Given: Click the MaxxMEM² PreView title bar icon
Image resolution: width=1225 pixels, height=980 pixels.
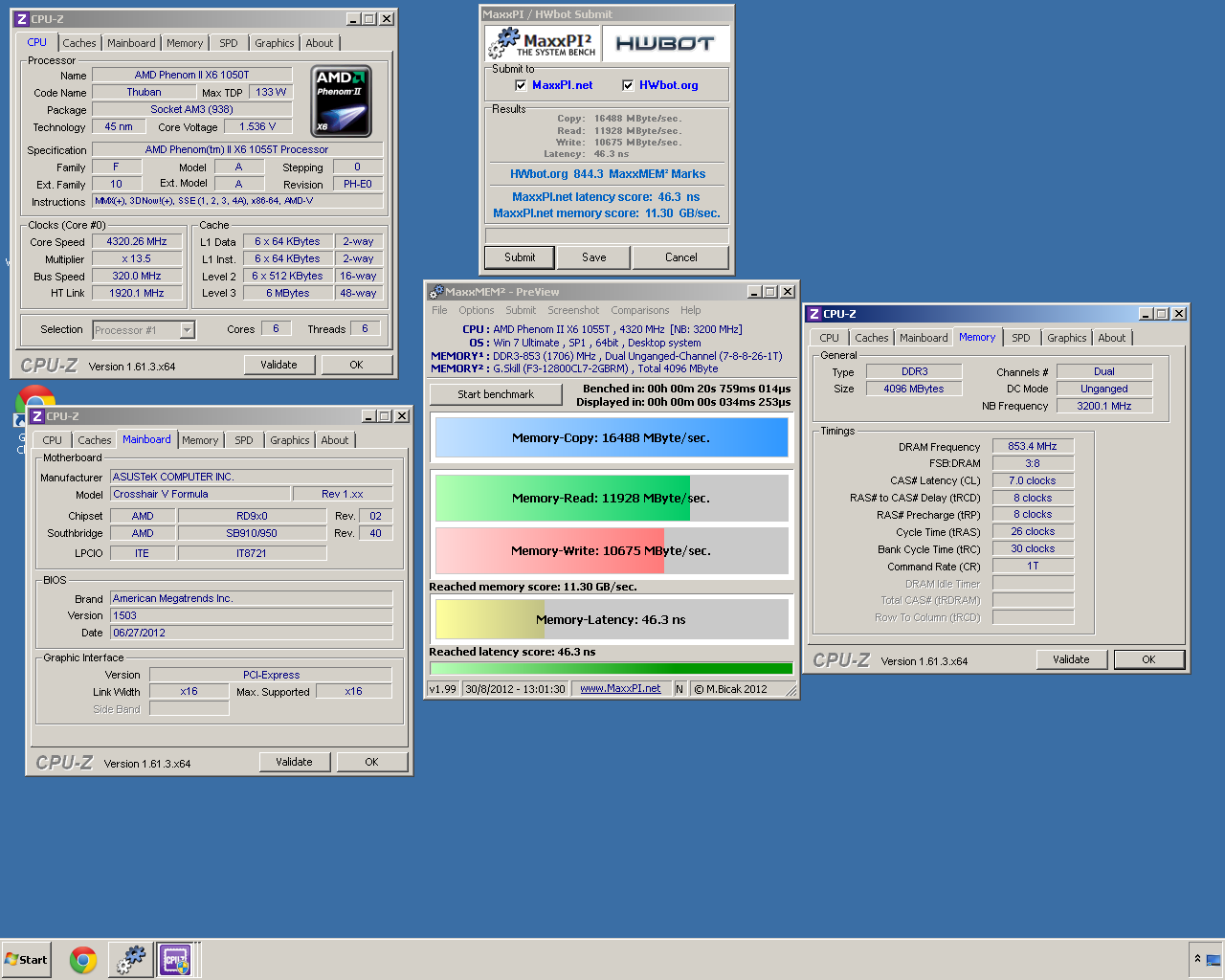Looking at the screenshot, I should 436,292.
